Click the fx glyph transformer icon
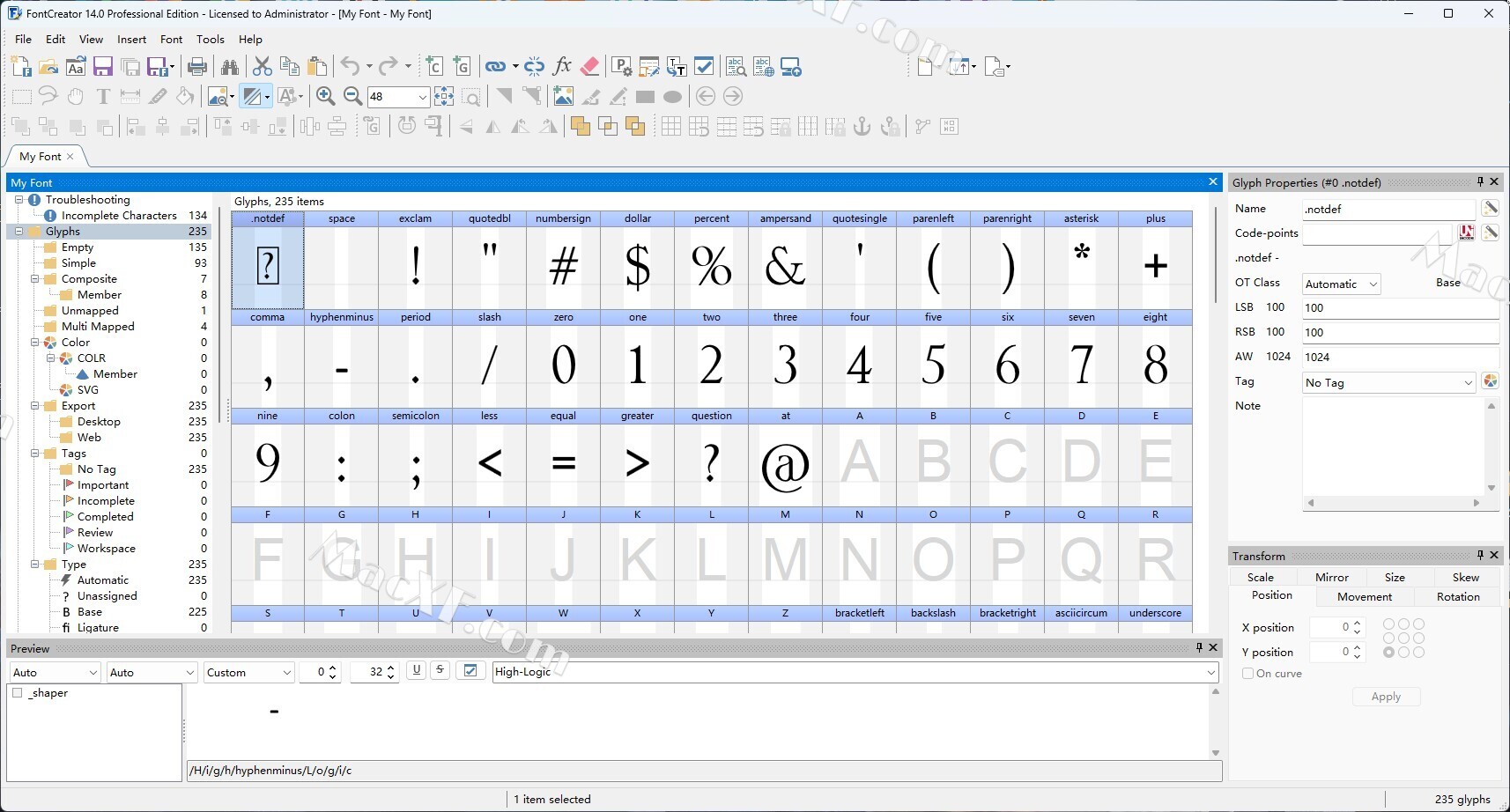Screen dimensions: 1510x812 coord(562,67)
